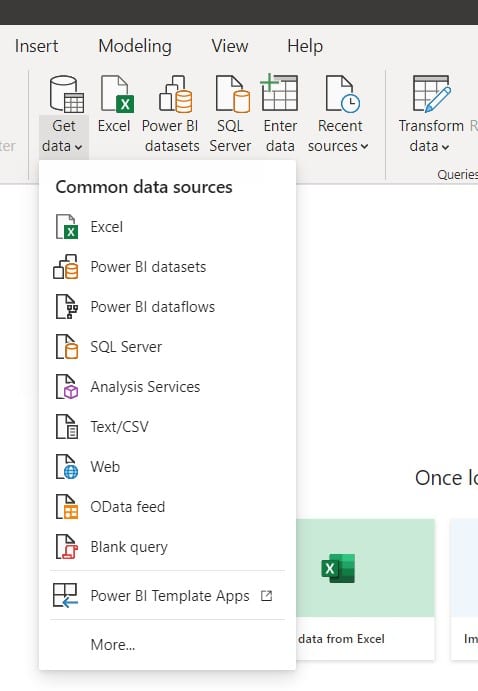Click the Power BI Template Apps icon

click(x=65, y=596)
